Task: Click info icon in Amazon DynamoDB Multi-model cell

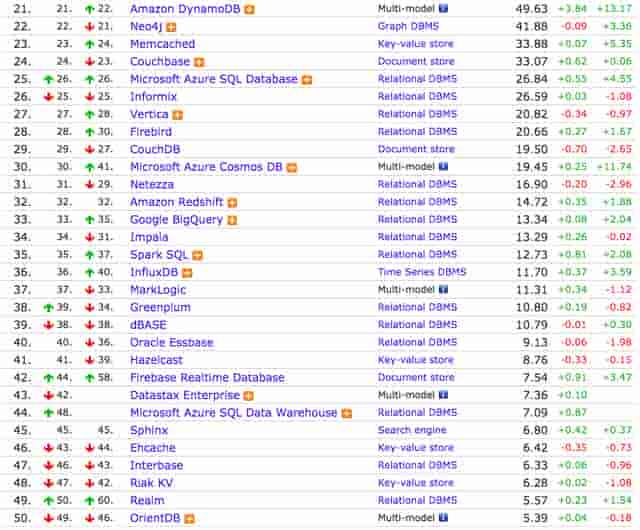Action: click(443, 8)
